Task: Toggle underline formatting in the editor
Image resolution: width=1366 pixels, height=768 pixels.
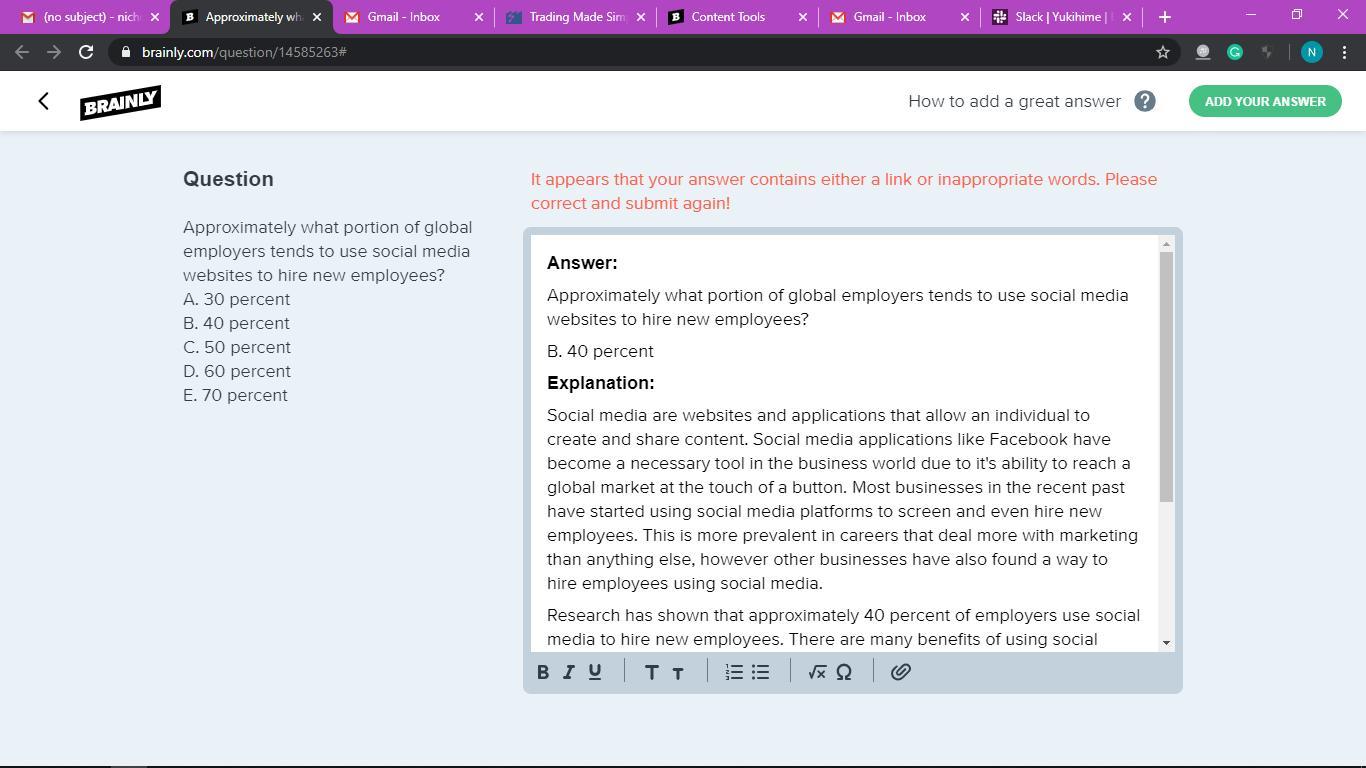Action: (595, 672)
